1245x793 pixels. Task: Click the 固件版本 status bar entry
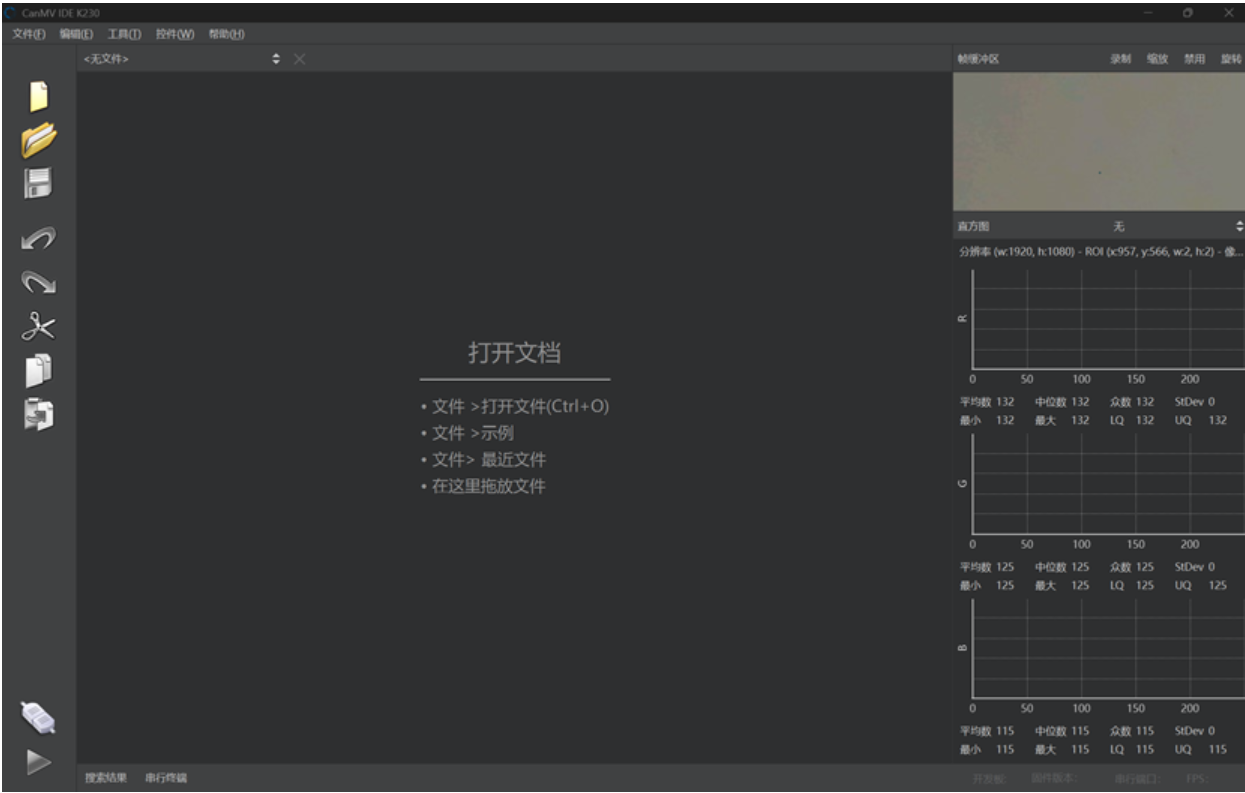pos(1053,778)
